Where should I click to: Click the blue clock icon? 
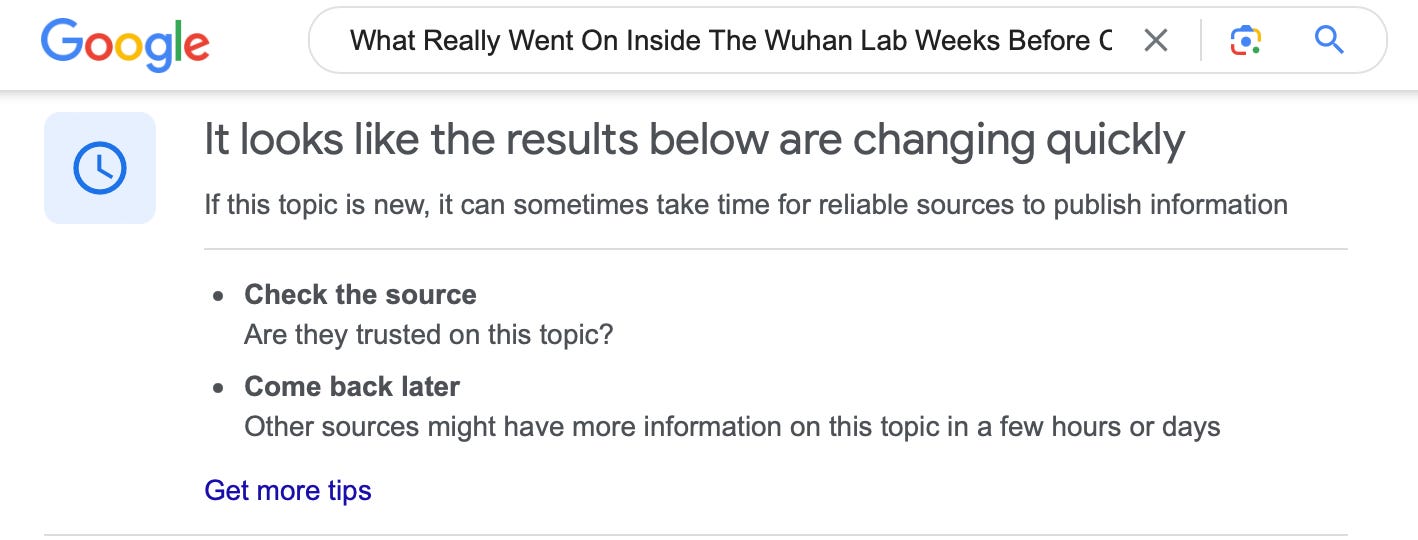tap(100, 168)
